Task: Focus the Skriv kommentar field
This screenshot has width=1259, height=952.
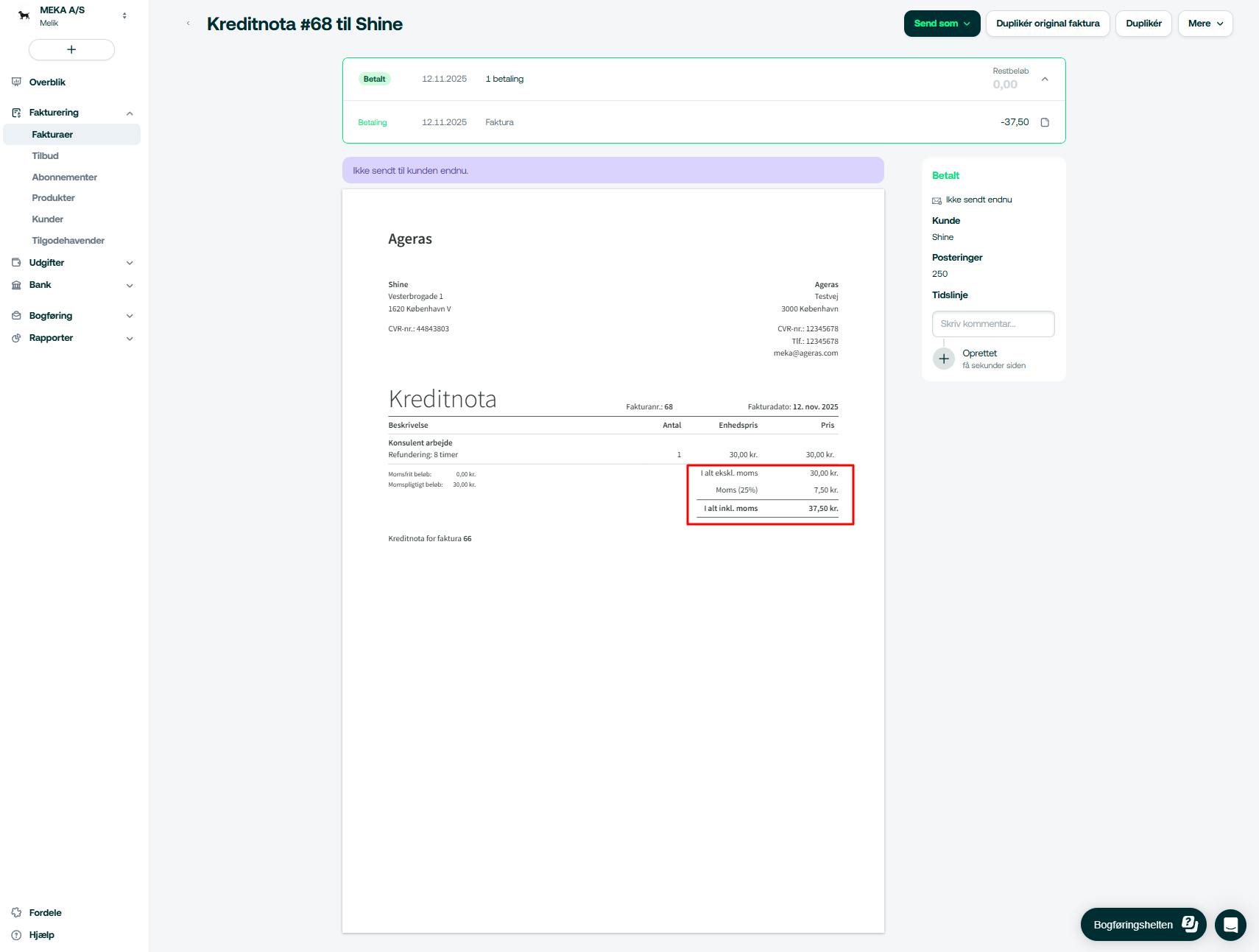Action: (993, 324)
